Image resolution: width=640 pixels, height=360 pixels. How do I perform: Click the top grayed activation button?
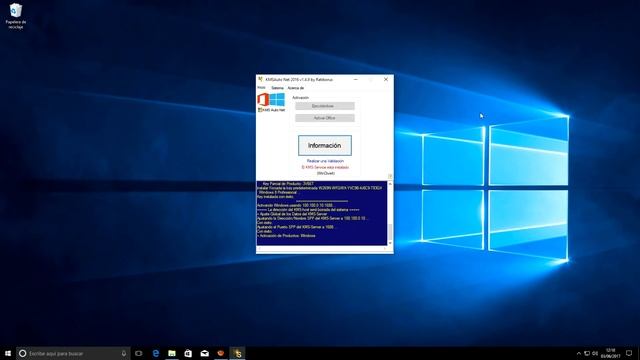(x=324, y=106)
